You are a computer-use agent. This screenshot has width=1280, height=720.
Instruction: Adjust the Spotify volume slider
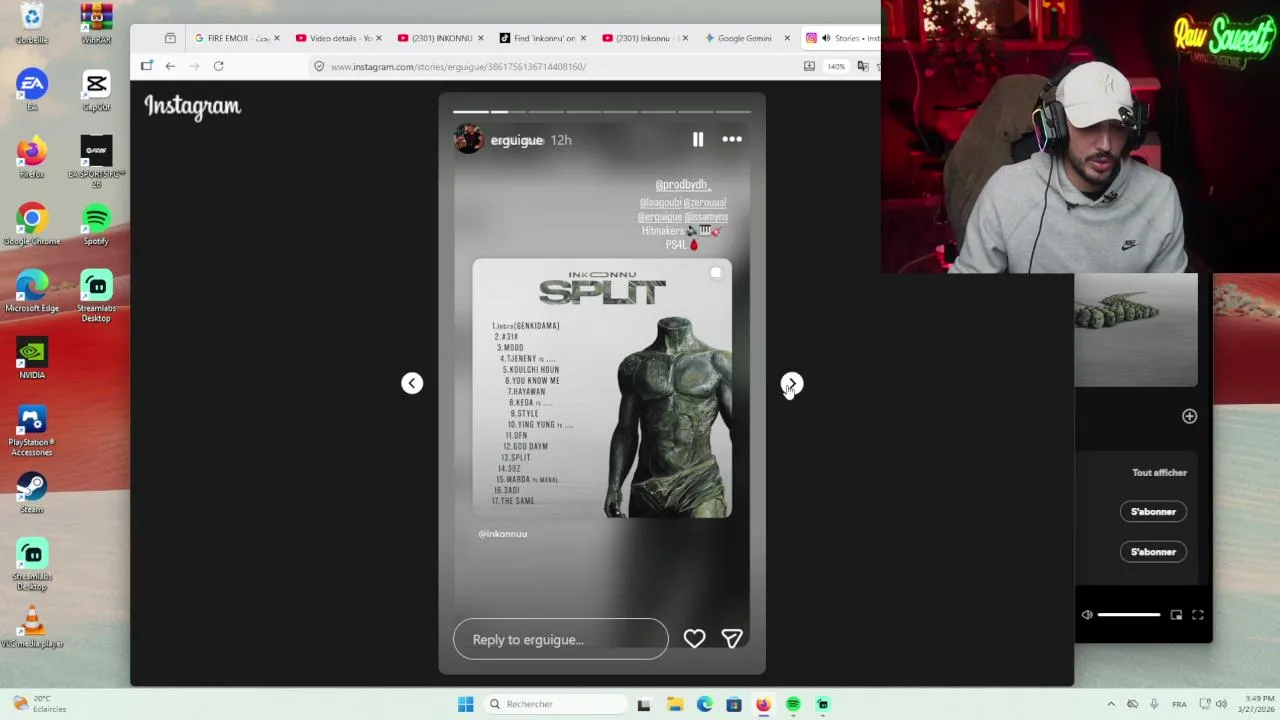(x=1129, y=615)
